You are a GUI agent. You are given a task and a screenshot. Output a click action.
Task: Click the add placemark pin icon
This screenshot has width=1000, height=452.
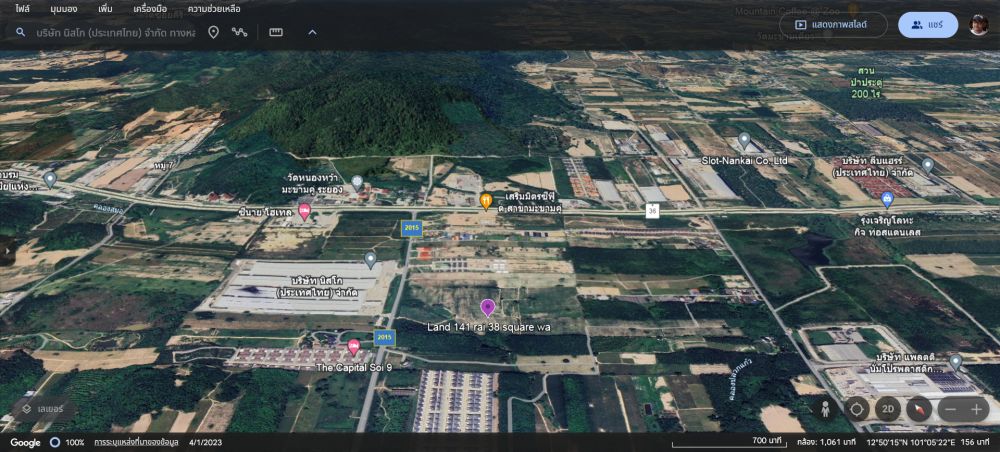click(213, 32)
